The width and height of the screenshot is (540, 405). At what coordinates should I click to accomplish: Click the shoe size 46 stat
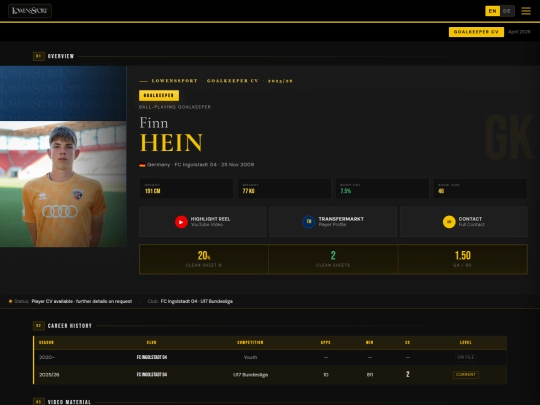pos(480,188)
